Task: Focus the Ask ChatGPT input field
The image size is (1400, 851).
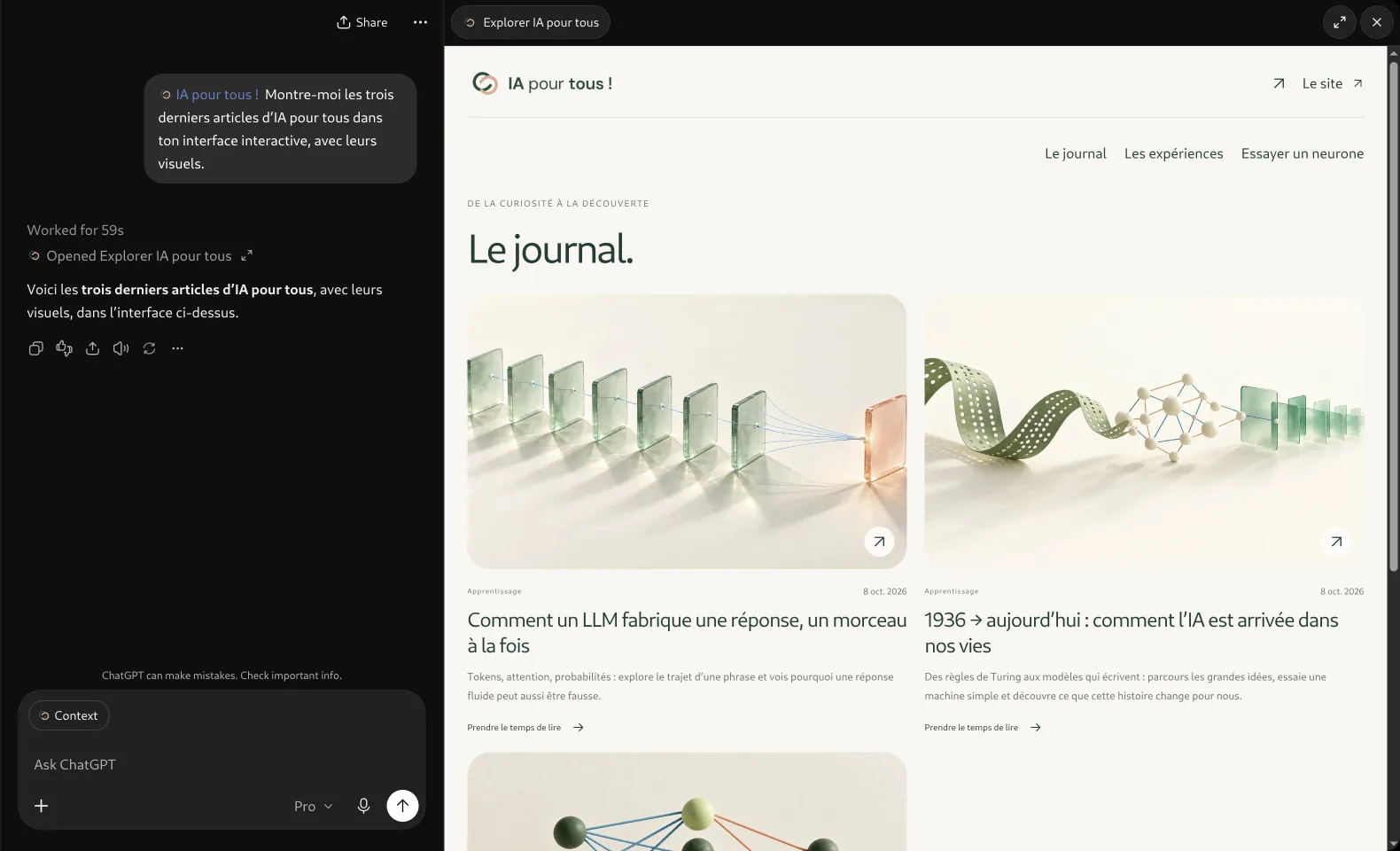Action: [222, 764]
